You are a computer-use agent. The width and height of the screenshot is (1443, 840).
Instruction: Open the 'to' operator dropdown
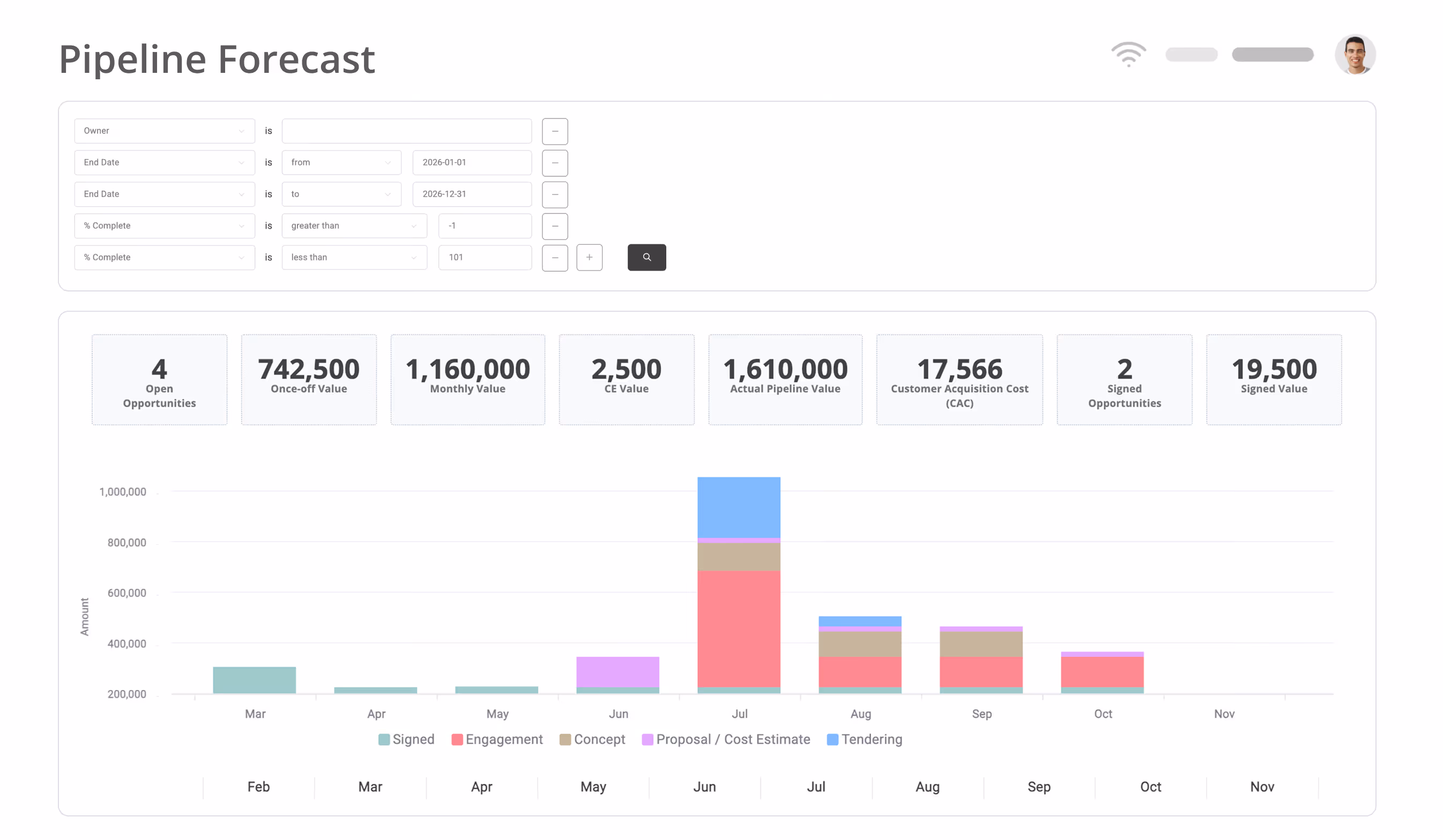tap(341, 194)
